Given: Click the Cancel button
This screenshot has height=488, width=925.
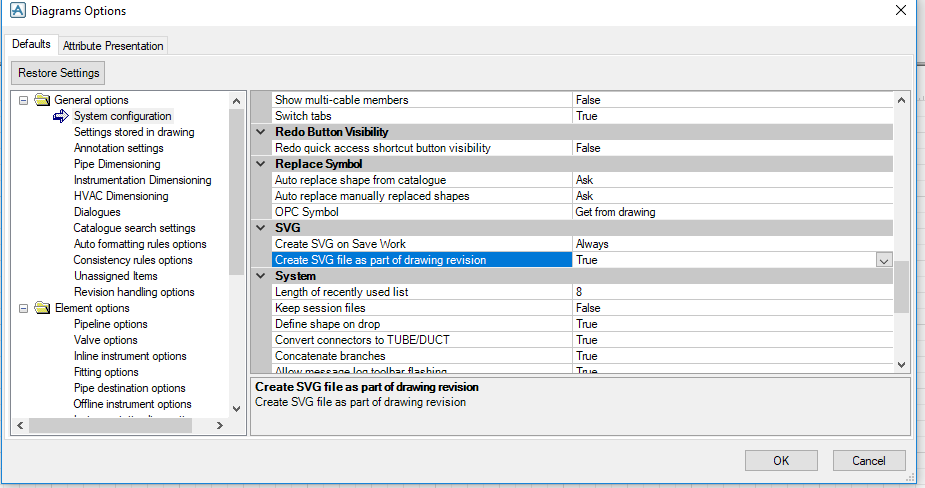Looking at the screenshot, I should pyautogui.click(x=869, y=461).
